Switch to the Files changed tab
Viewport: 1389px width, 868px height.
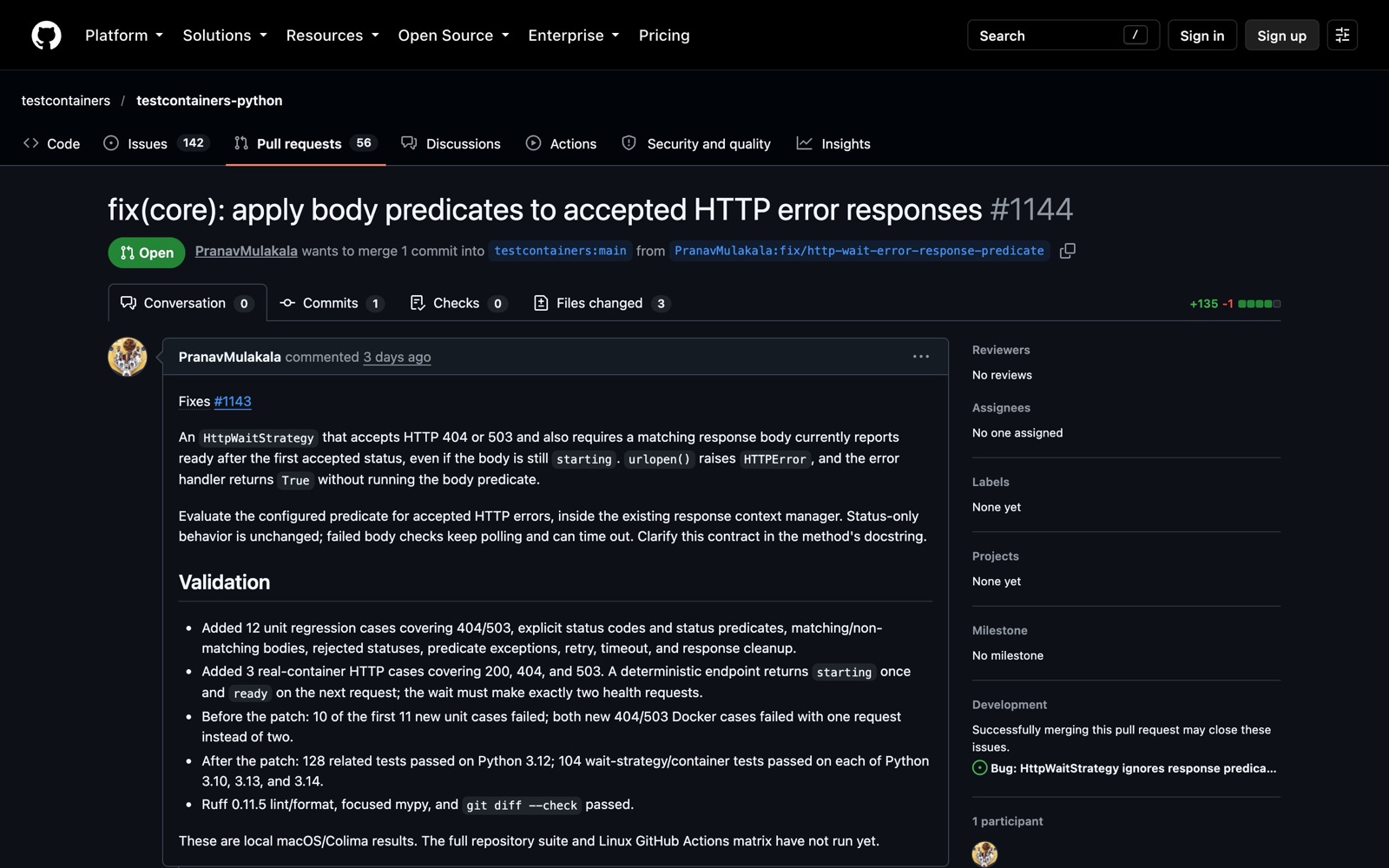(x=601, y=303)
